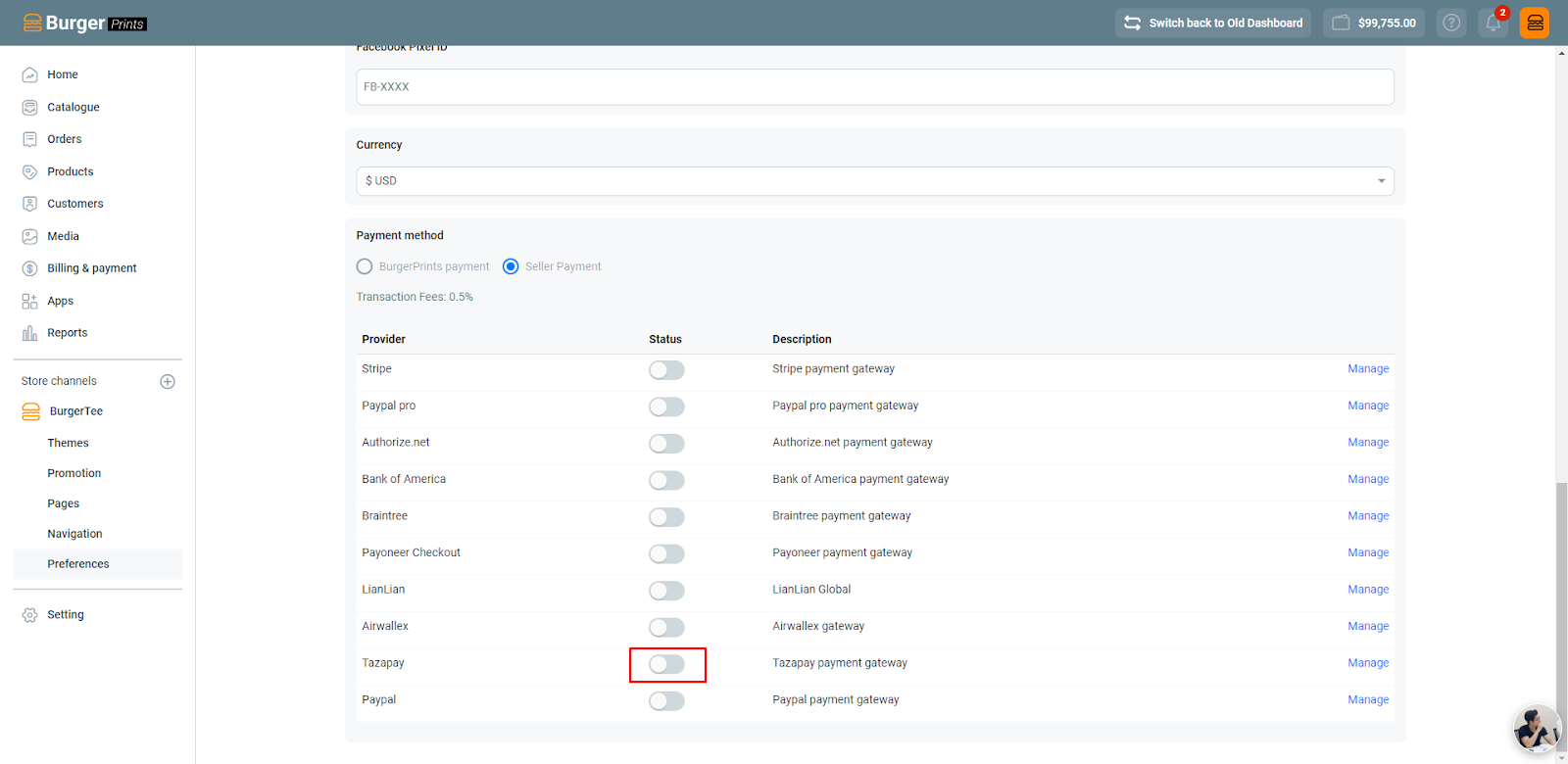Open the orange account avatar menu
The image size is (1568, 764).
tap(1535, 23)
